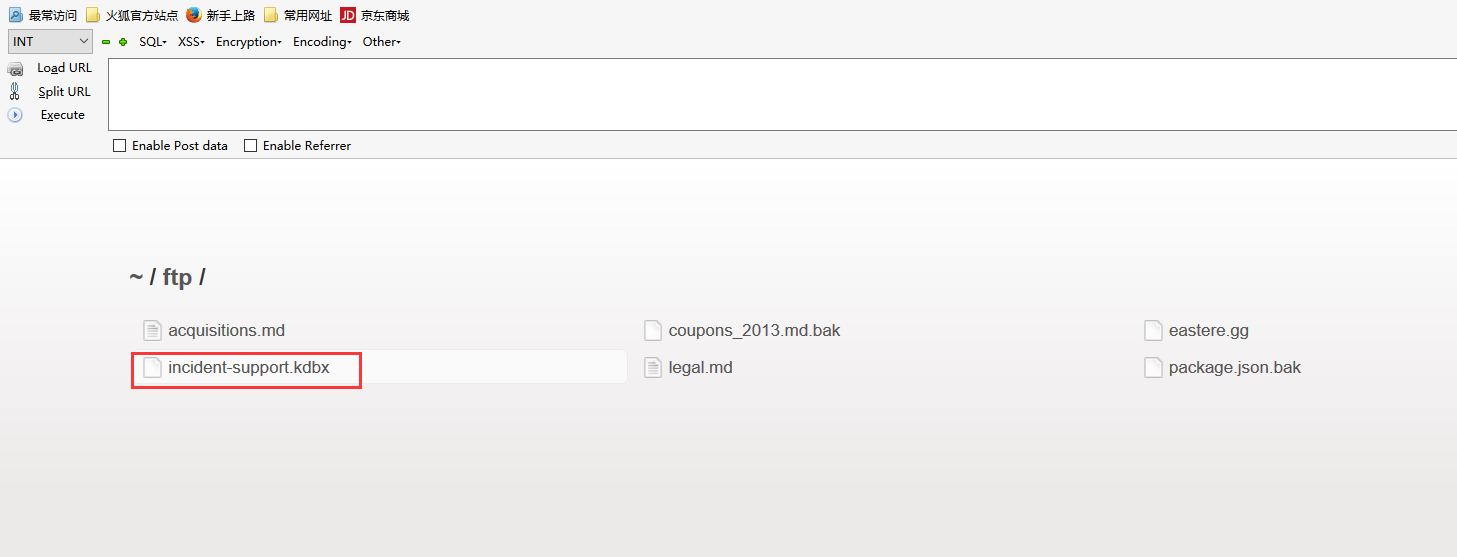Click the ftp breadcrumb link

[177, 277]
